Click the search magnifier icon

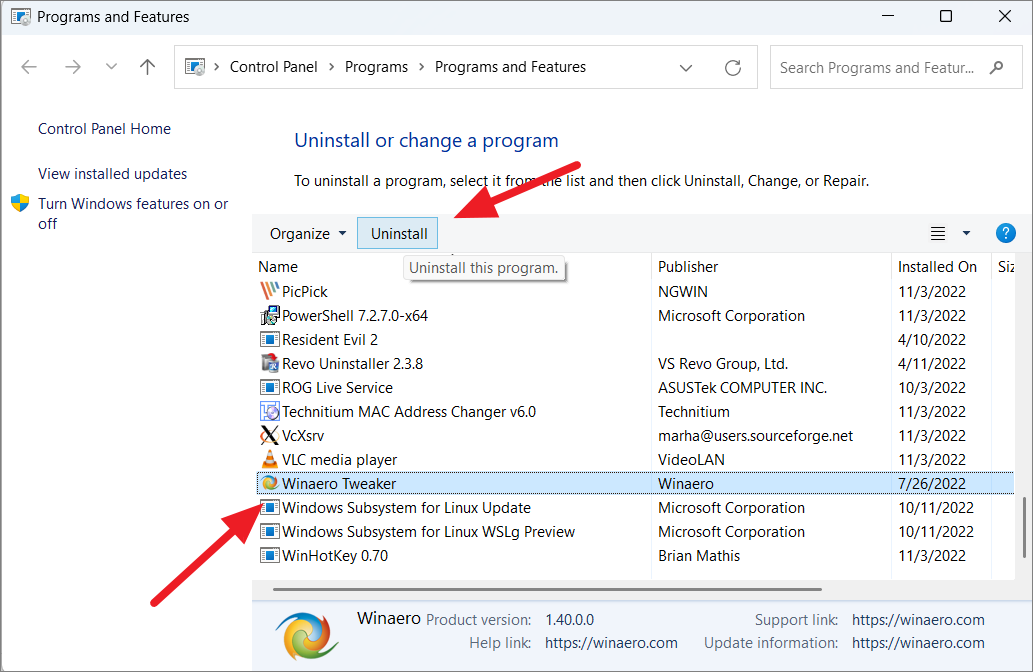(997, 67)
